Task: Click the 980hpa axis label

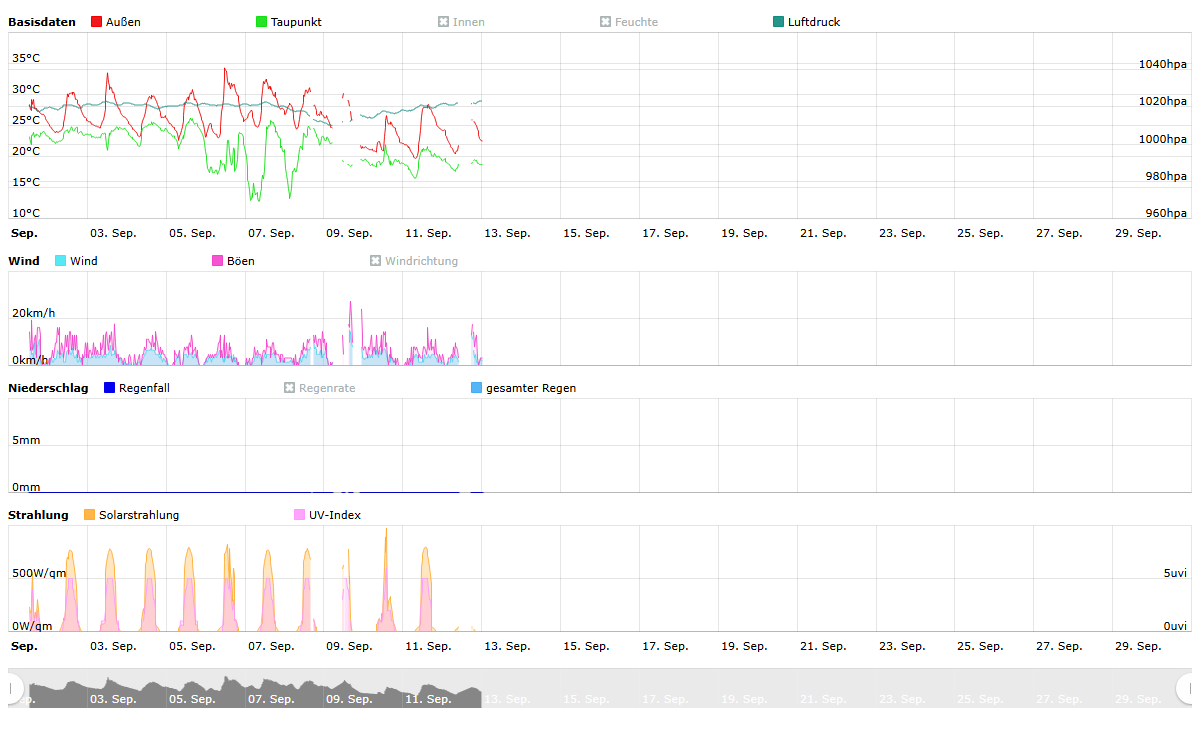Action: coord(1166,176)
